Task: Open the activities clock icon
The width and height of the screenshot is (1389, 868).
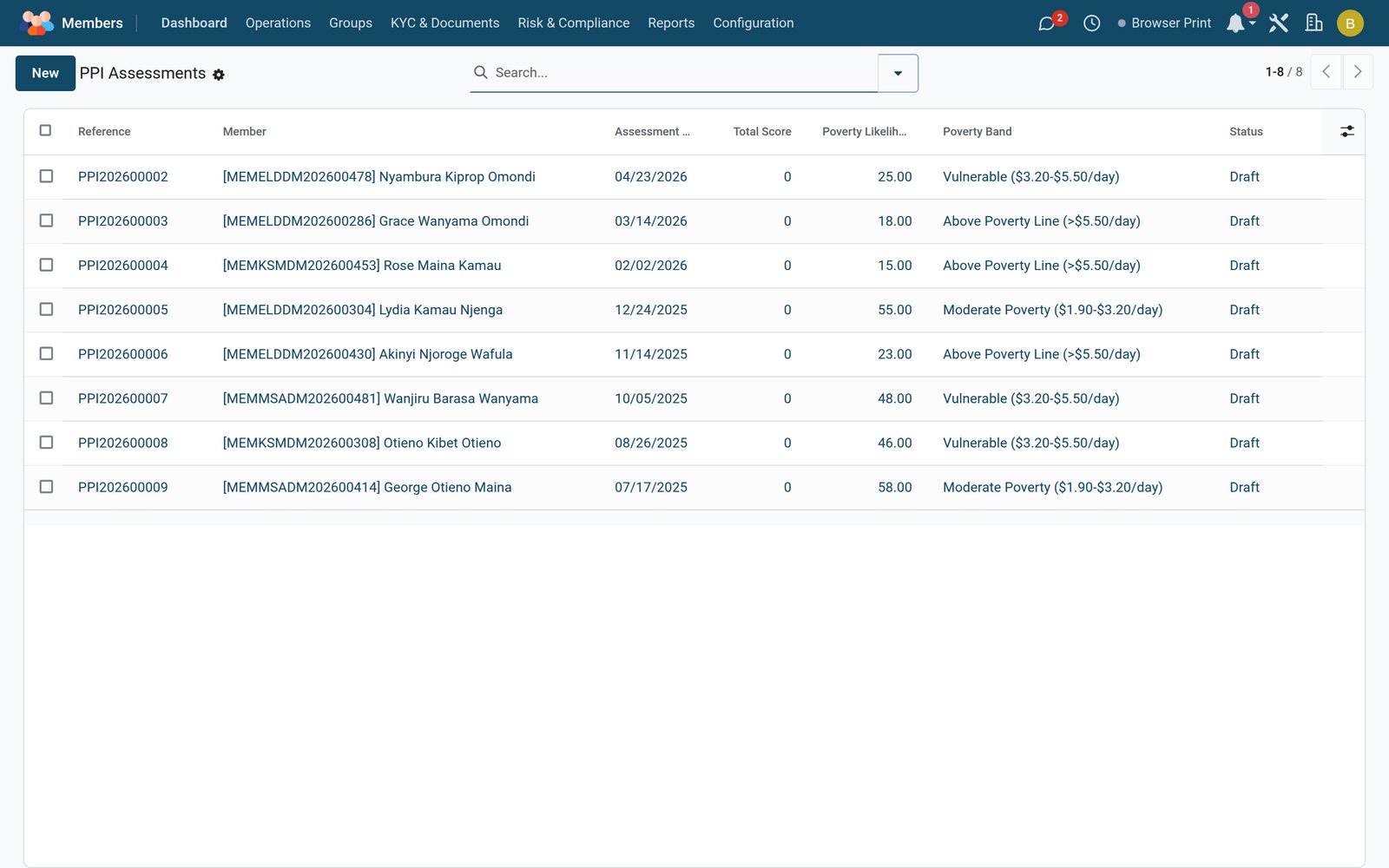Action: pyautogui.click(x=1091, y=23)
